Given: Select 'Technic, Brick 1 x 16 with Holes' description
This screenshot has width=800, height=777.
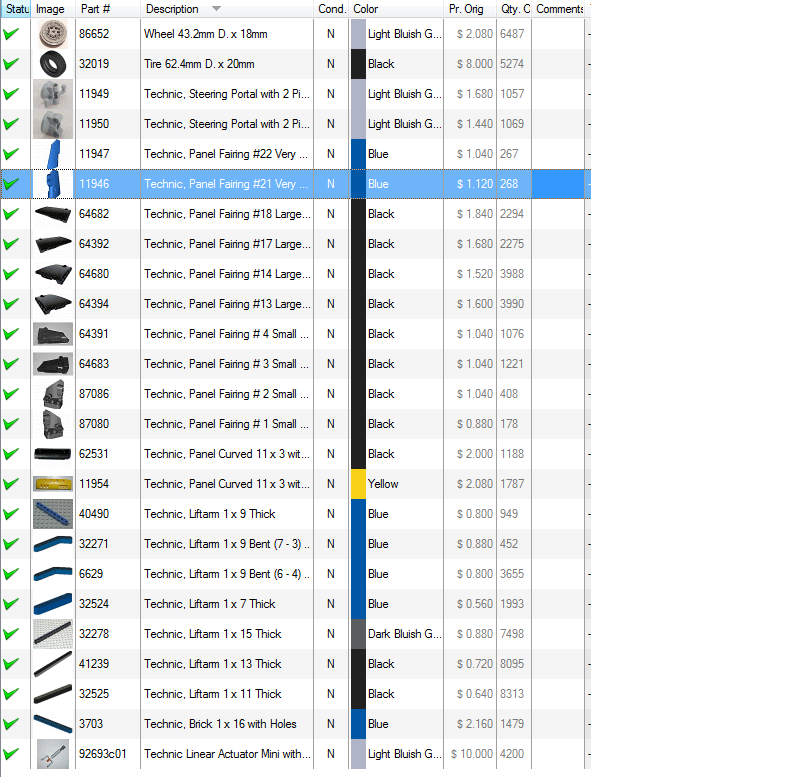Looking at the screenshot, I should (220, 724).
